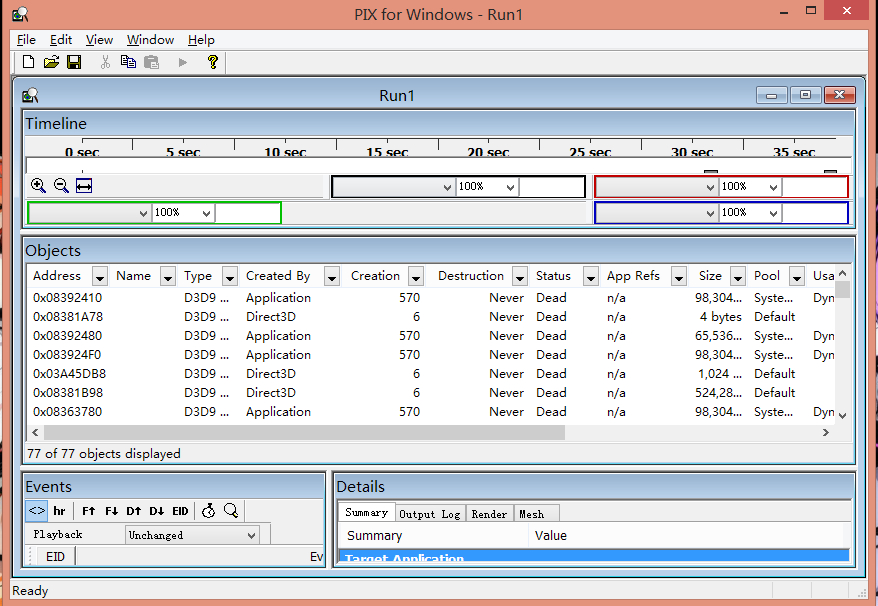This screenshot has width=878, height=606.
Task: Open the Address column filter dropdown
Action: coord(100,277)
